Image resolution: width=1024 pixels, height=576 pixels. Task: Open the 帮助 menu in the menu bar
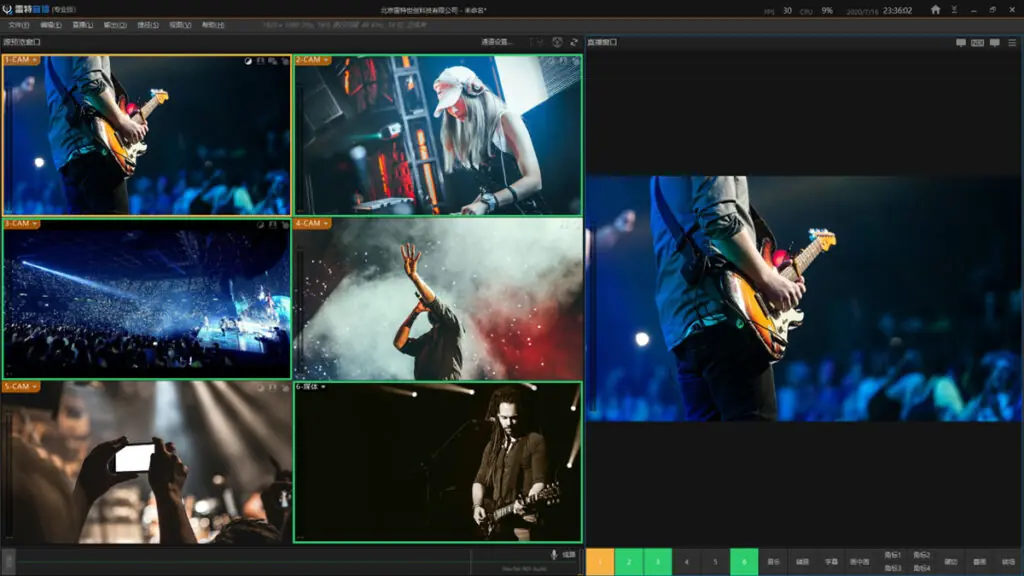coord(213,25)
